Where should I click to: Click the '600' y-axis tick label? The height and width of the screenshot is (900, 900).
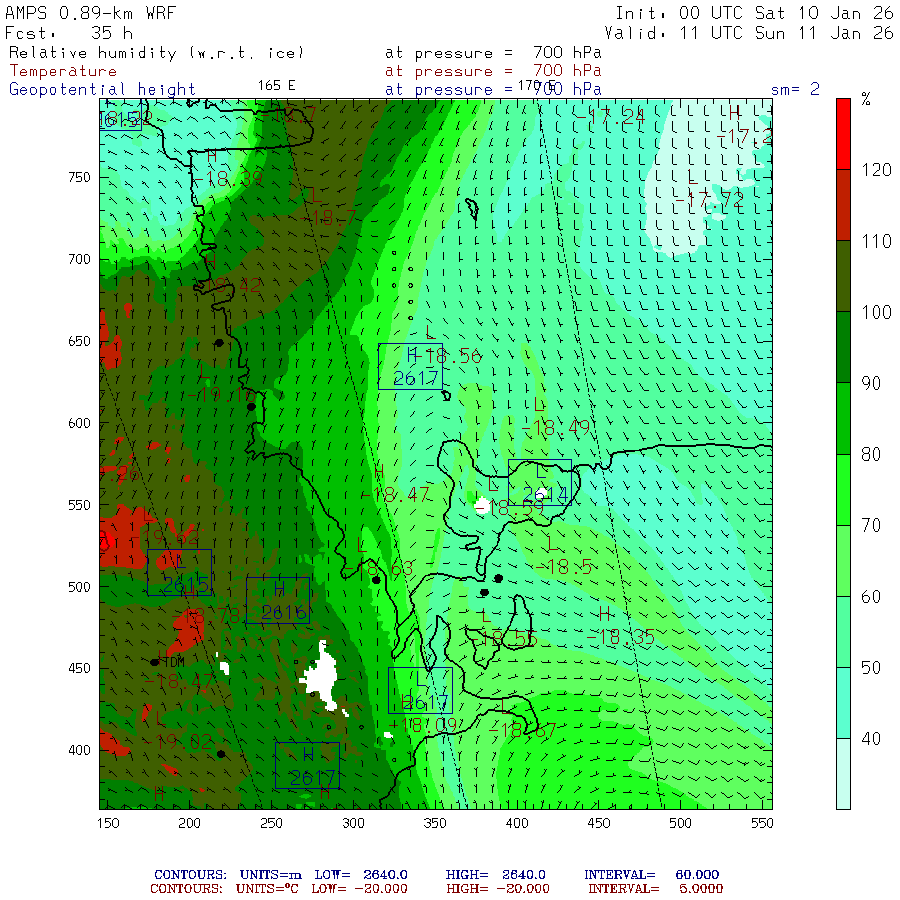pos(79,423)
